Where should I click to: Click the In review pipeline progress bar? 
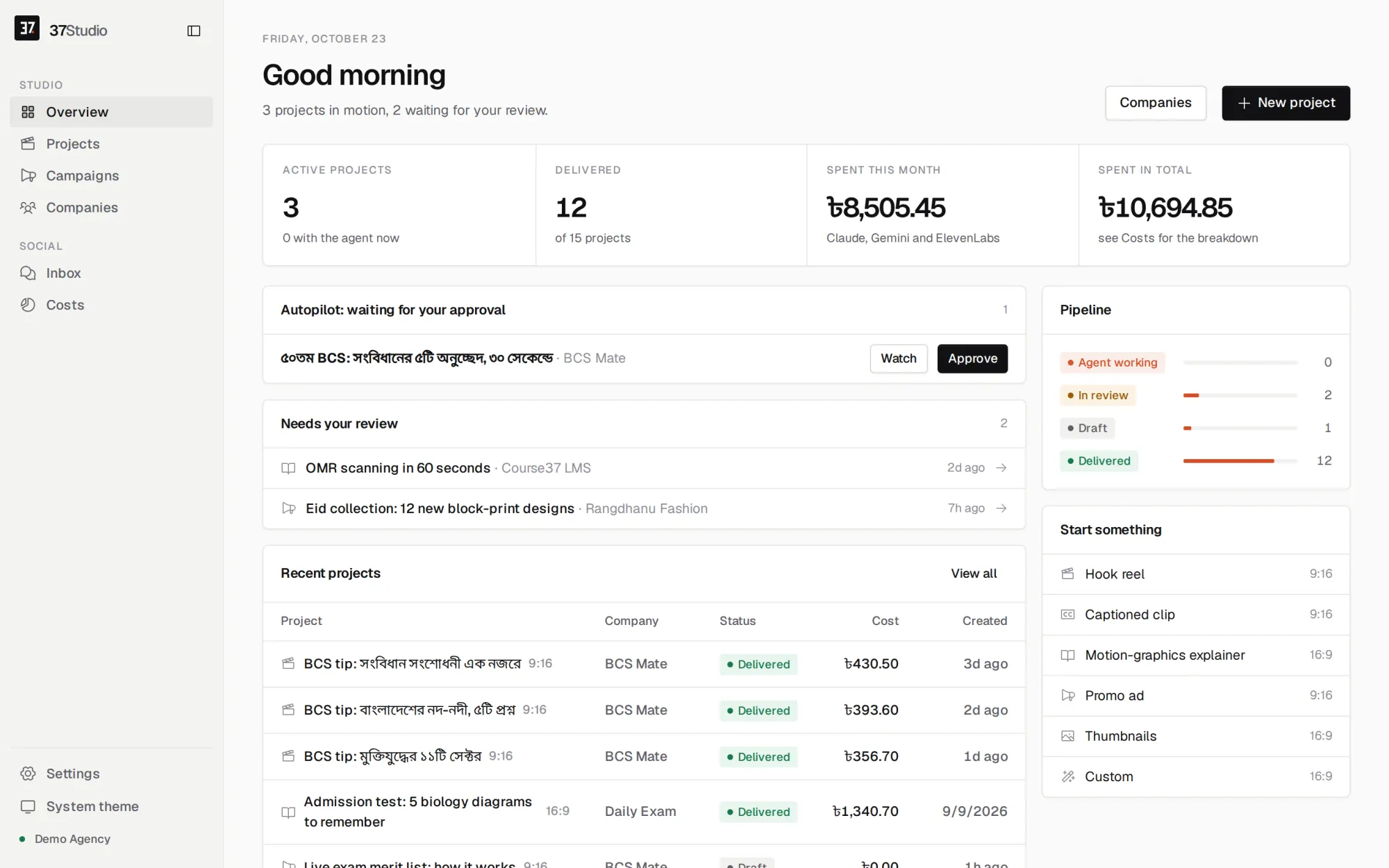1240,395
